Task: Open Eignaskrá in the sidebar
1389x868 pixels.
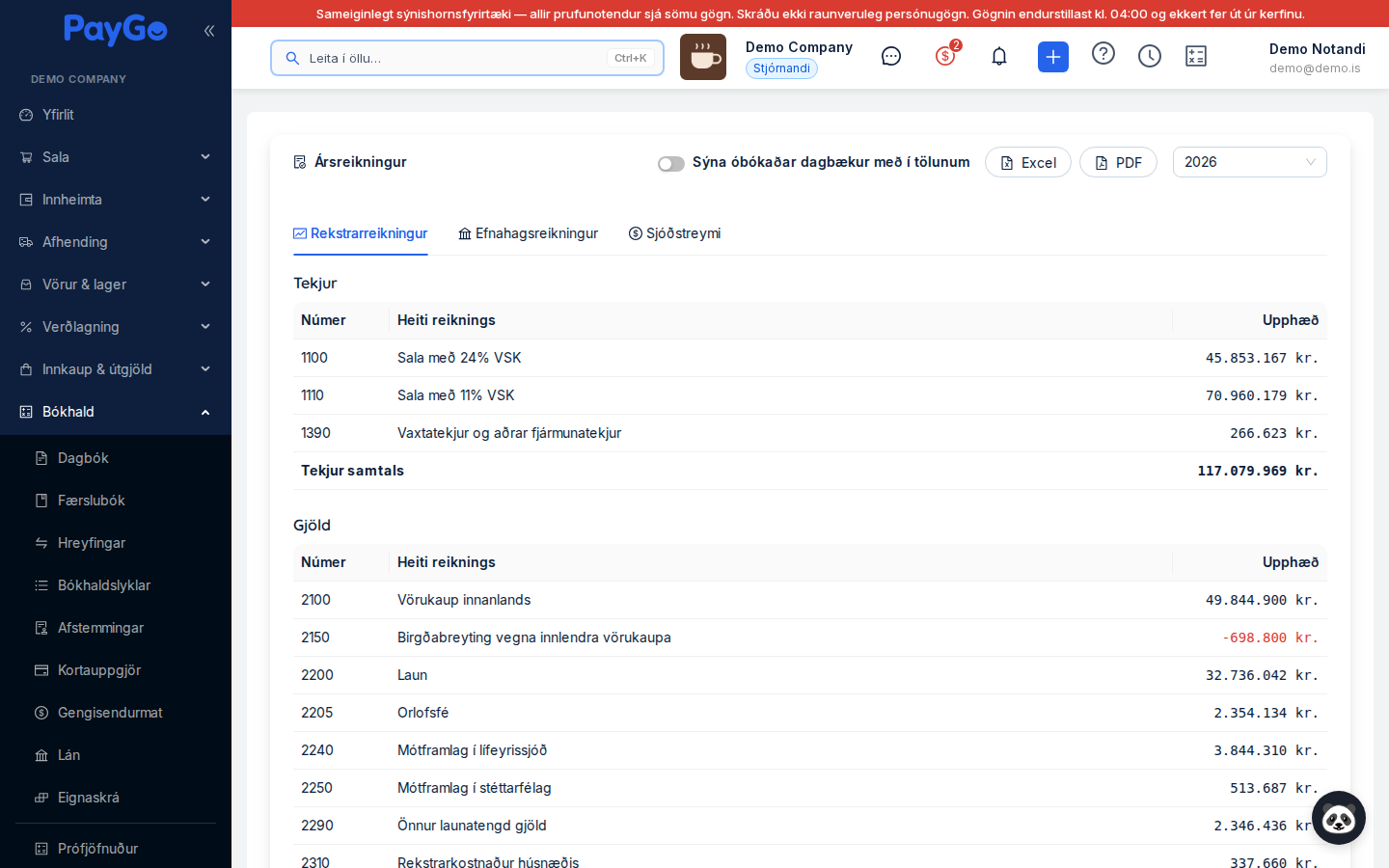Action: [116, 798]
